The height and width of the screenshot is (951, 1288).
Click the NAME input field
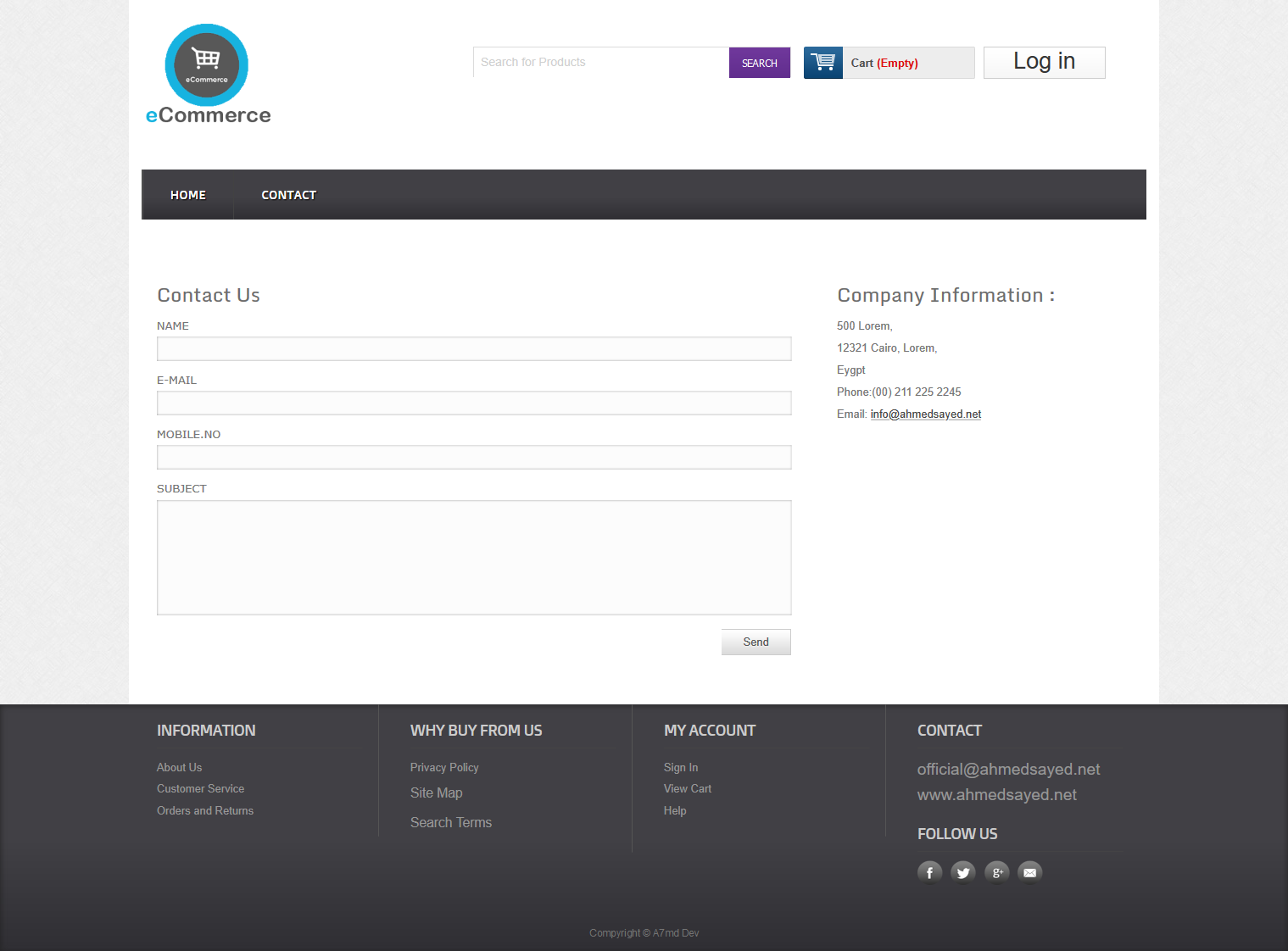point(474,348)
